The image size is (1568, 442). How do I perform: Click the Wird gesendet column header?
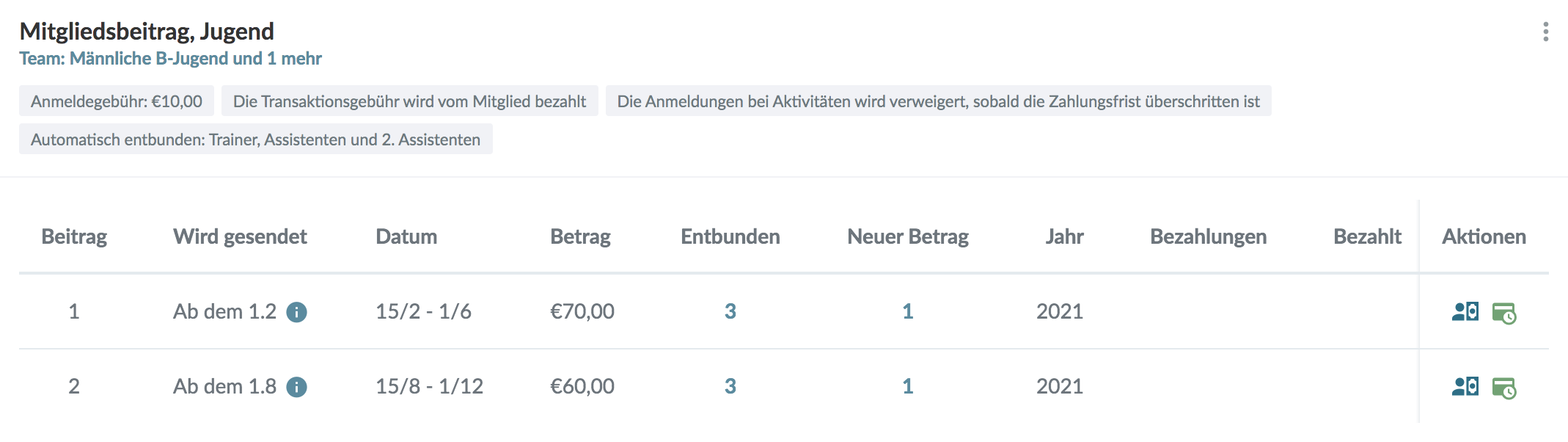click(x=240, y=236)
